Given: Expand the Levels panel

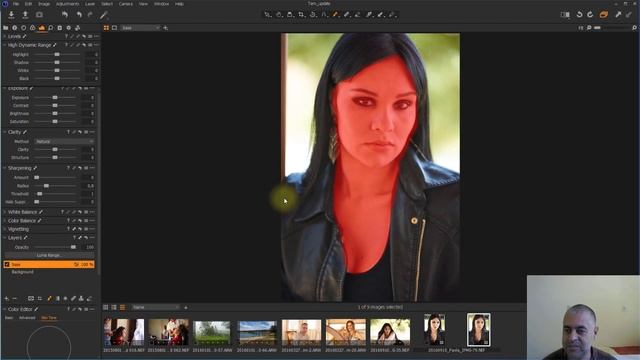Looking at the screenshot, I should tap(4, 36).
